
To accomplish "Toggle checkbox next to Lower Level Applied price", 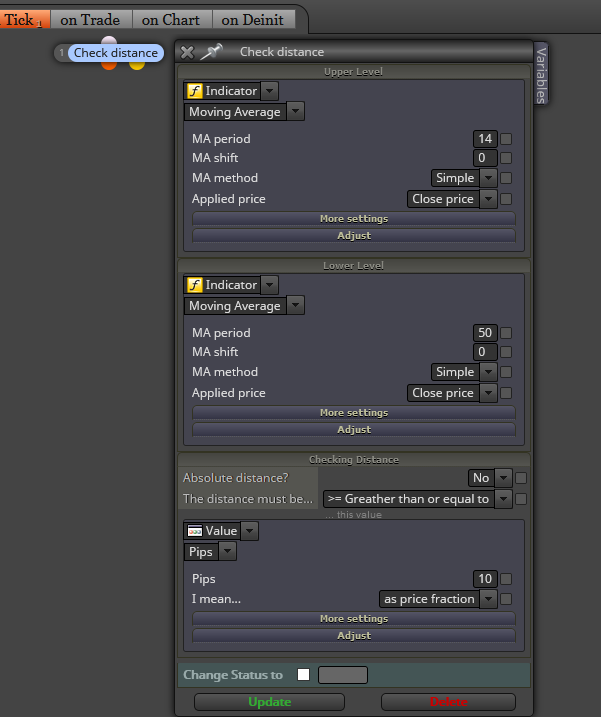I will 506,393.
